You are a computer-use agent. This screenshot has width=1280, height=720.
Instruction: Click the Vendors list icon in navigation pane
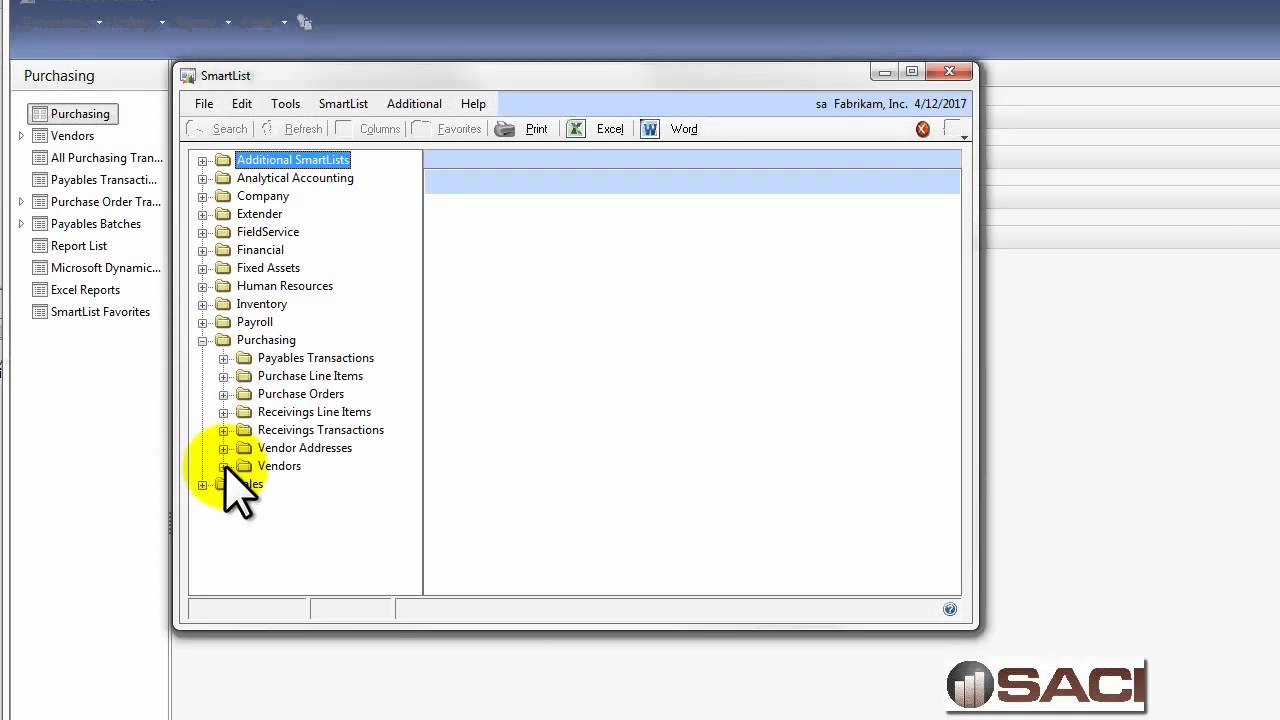(x=40, y=136)
